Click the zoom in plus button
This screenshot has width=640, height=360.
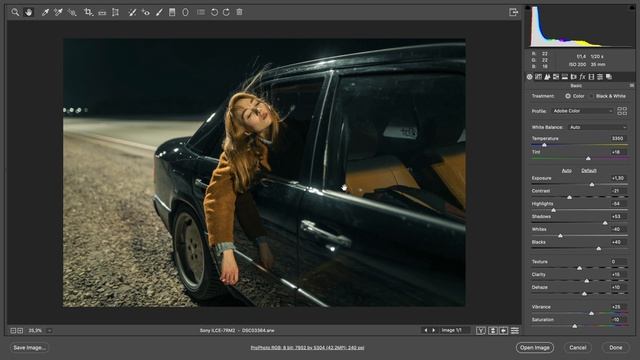pos(20,331)
